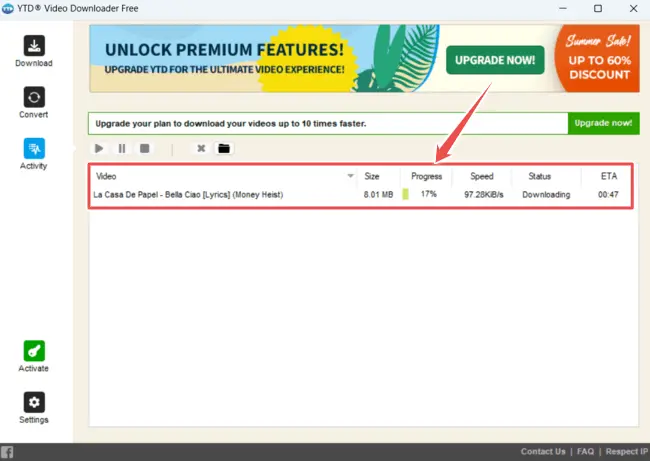
Task: Click the 8.01 MB size value
Action: pyautogui.click(x=378, y=194)
